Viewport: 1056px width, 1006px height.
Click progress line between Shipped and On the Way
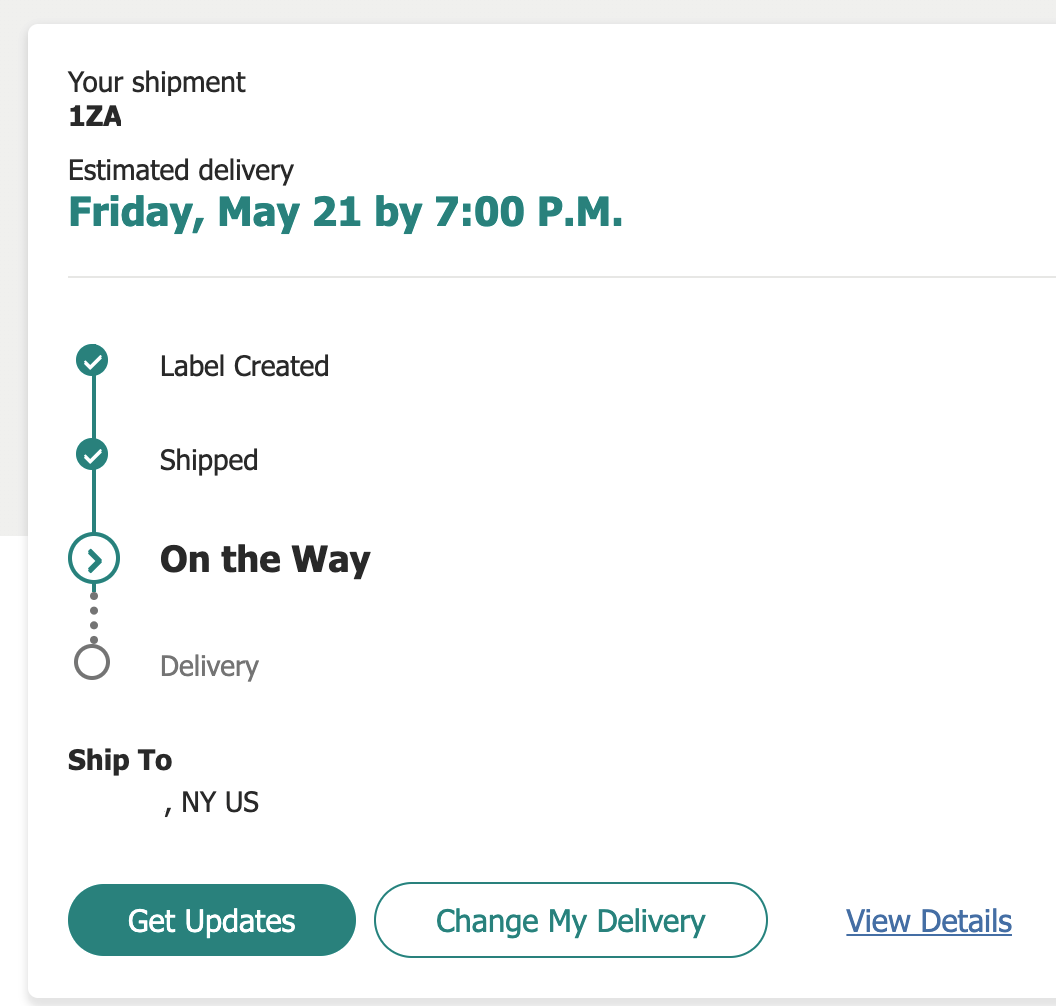tap(93, 503)
